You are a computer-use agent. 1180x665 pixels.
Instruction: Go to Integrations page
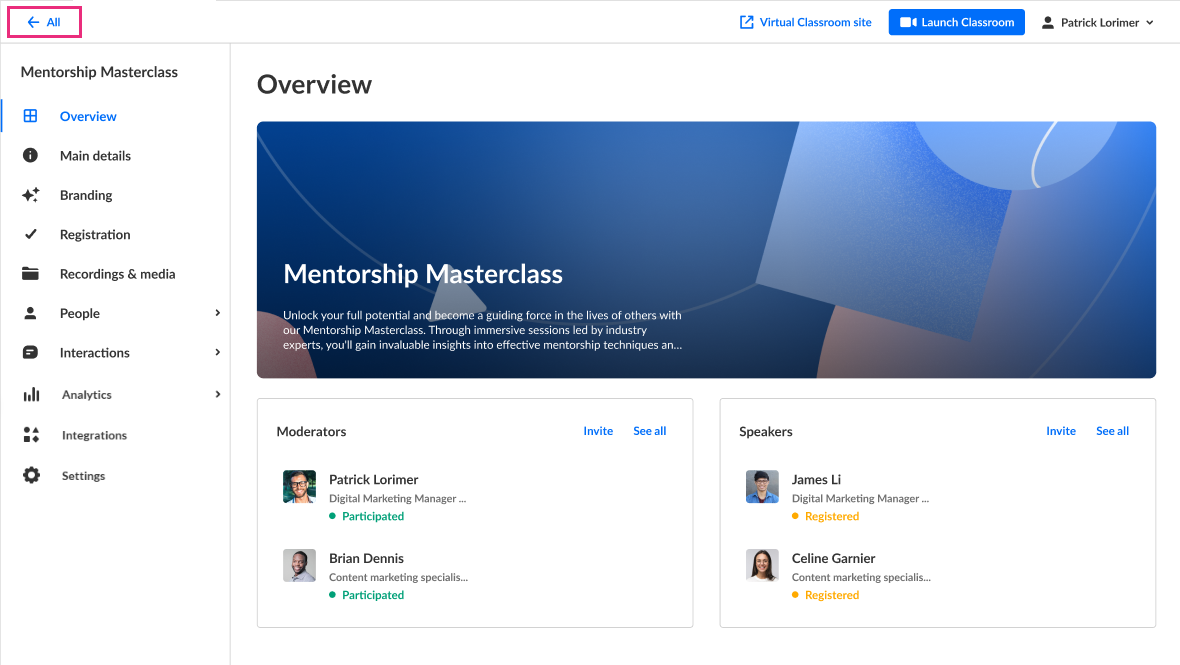(x=94, y=435)
